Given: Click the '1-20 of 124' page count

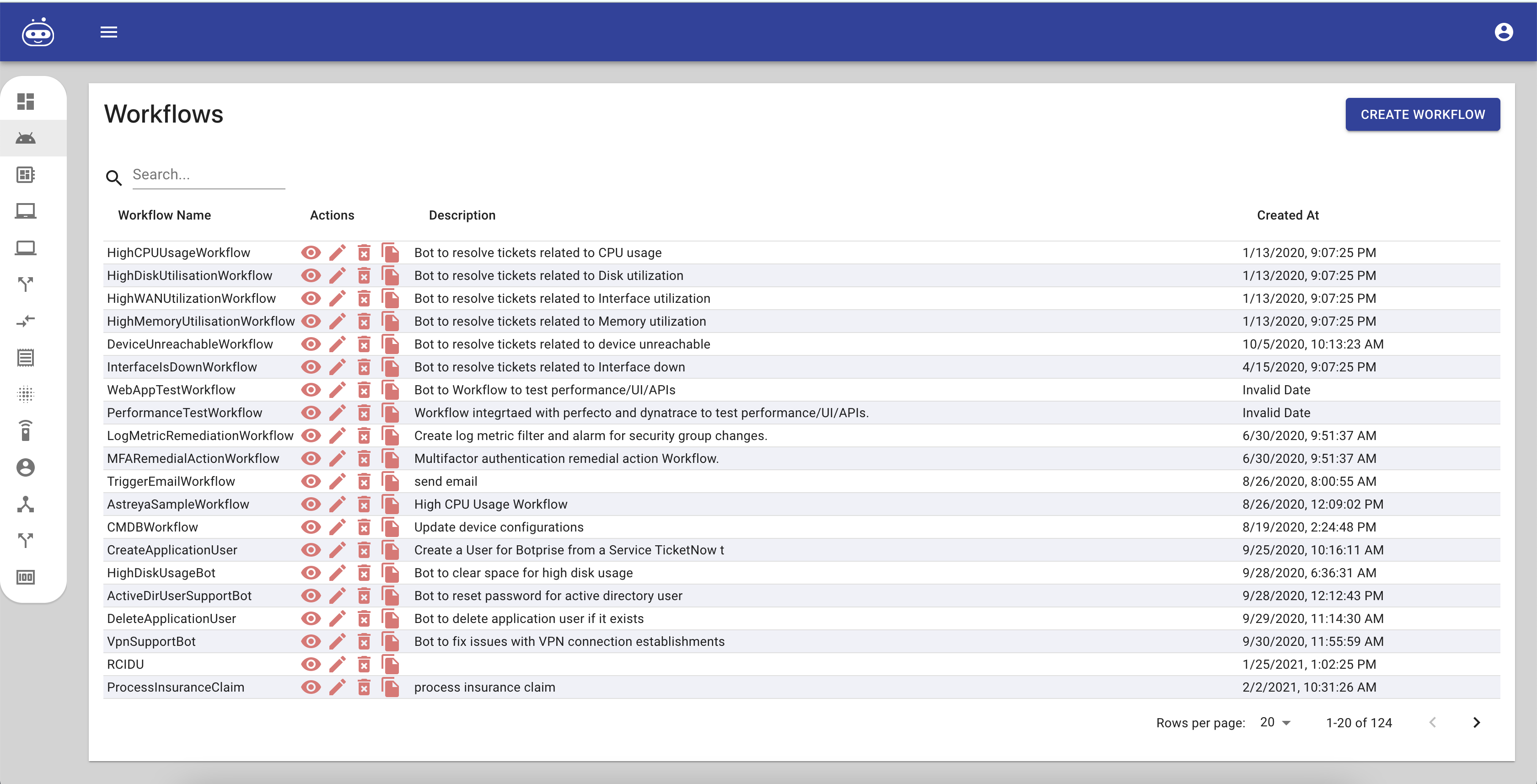Looking at the screenshot, I should coord(1359,723).
